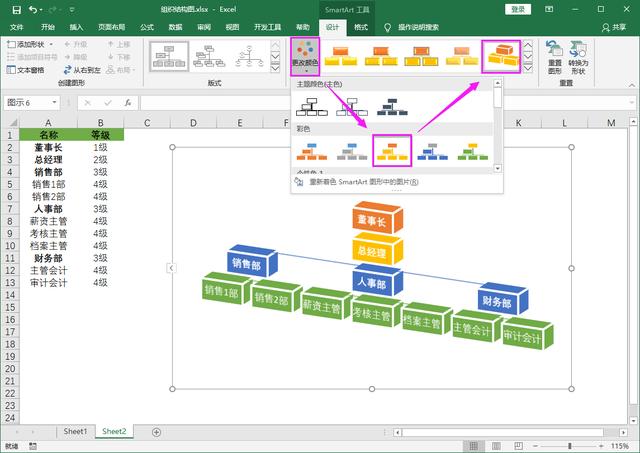Screen dimensions: 640x453
Task: Select the first flat SmartArt style
Action: (340, 56)
